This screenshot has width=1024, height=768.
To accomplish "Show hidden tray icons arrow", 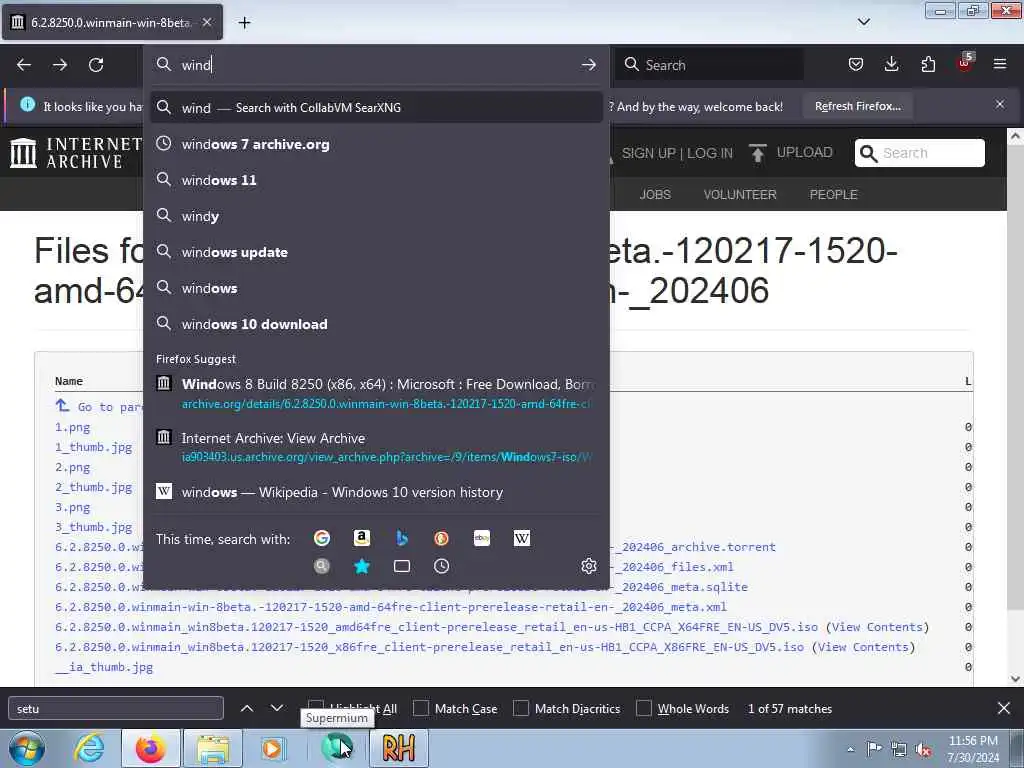I will (x=850, y=750).
